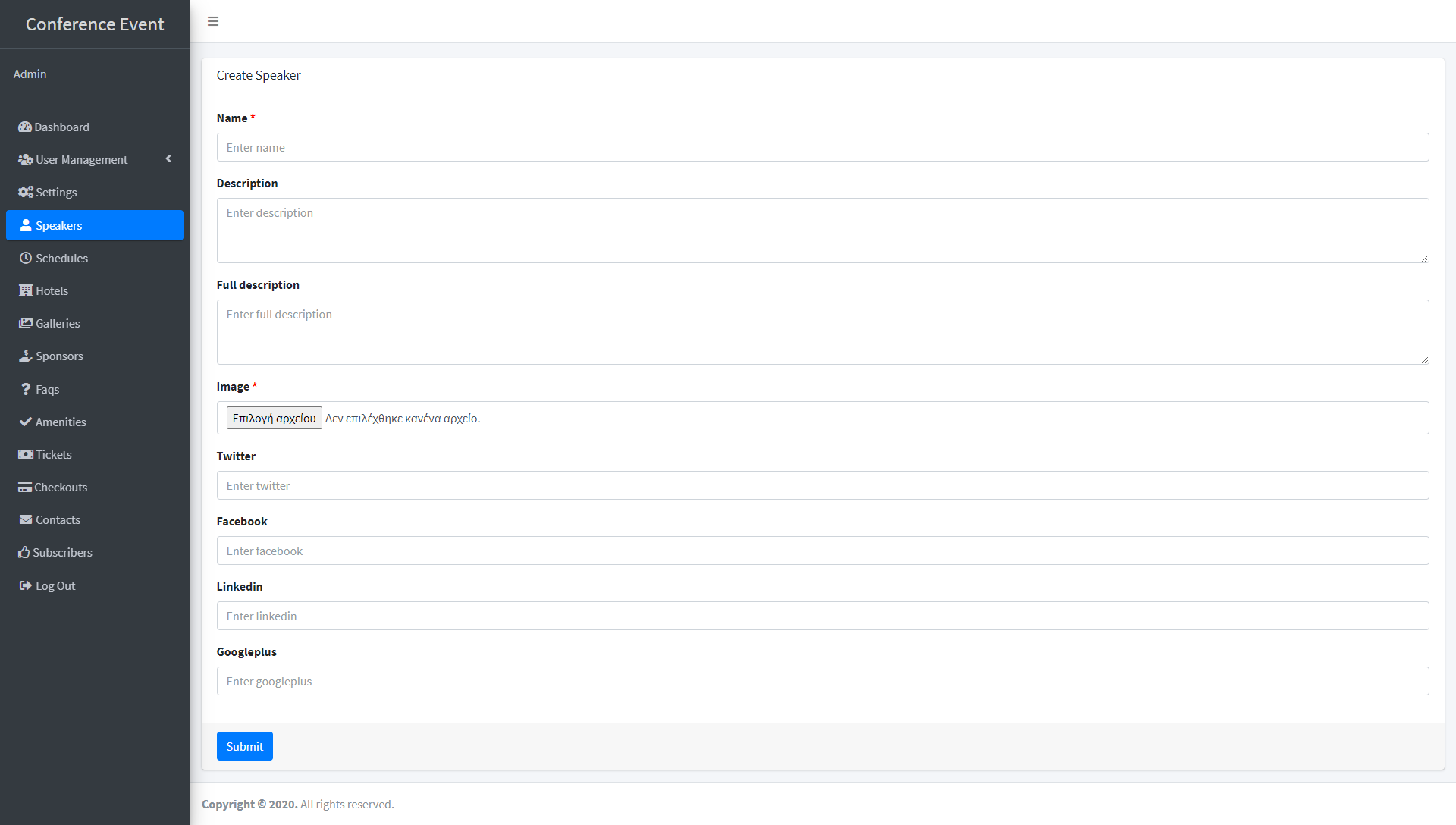Open the Sponsors menu item
Image resolution: width=1456 pixels, height=825 pixels.
click(95, 356)
